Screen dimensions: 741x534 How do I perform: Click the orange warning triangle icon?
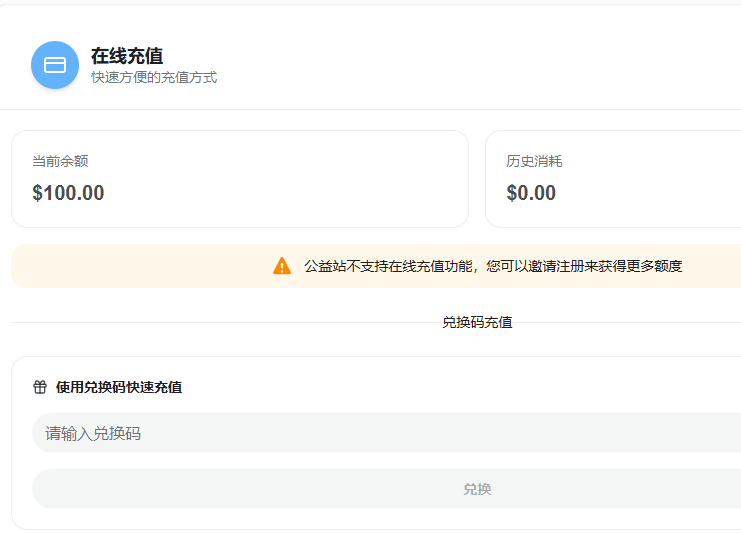point(282,266)
